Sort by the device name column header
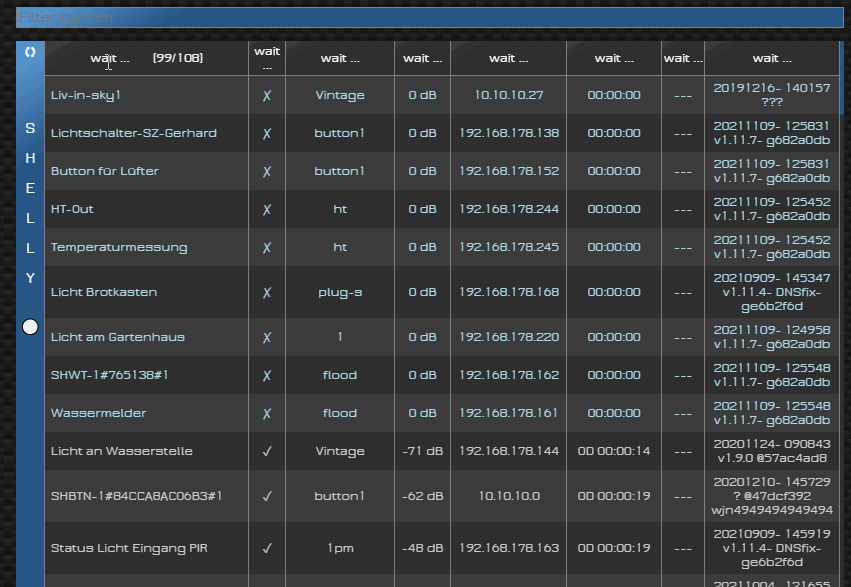Viewport: 851px width, 587px height. [146, 58]
